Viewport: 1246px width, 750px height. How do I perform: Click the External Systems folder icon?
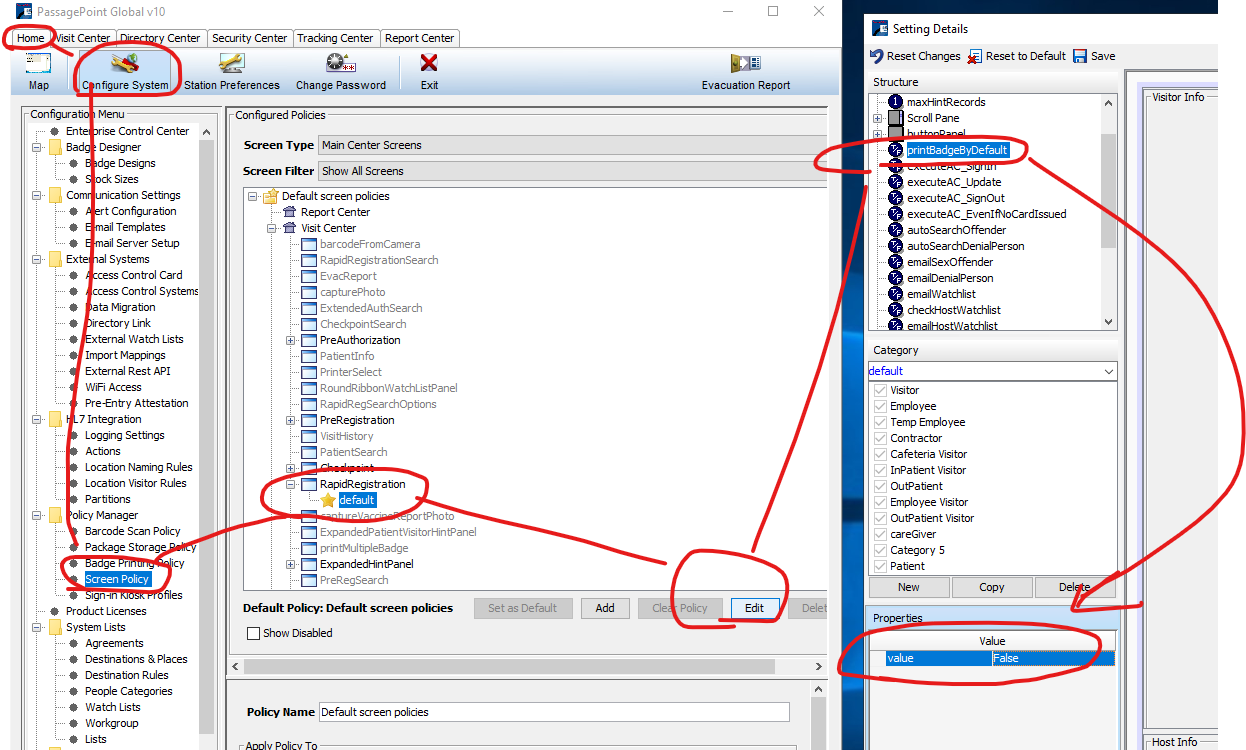click(x=54, y=259)
